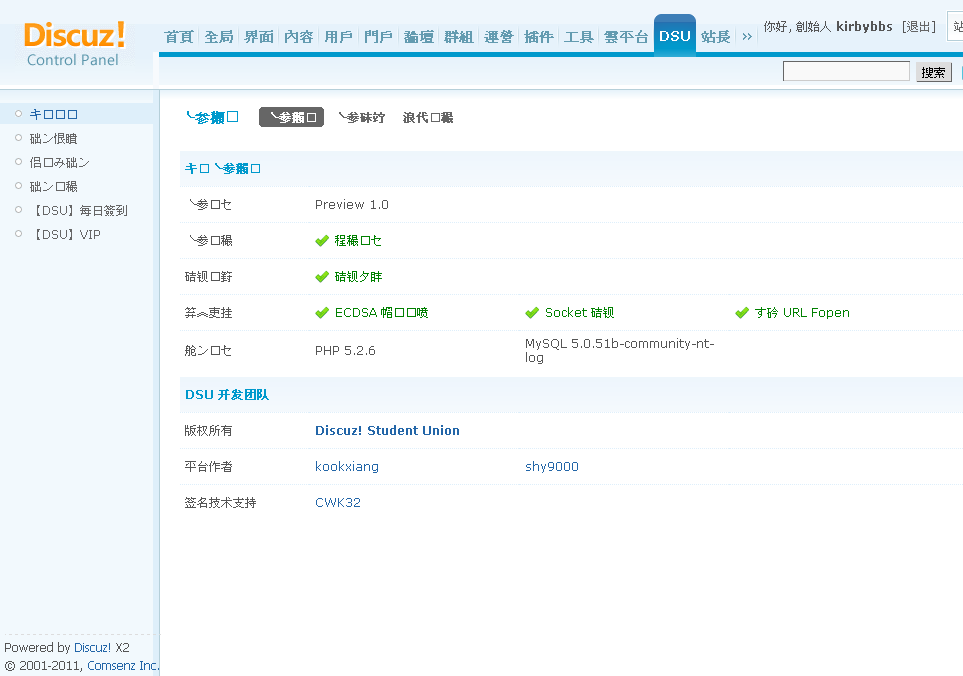Screen dimensions: 963x676
Task: Expand the » overflow navigation menu
Action: (x=746, y=35)
